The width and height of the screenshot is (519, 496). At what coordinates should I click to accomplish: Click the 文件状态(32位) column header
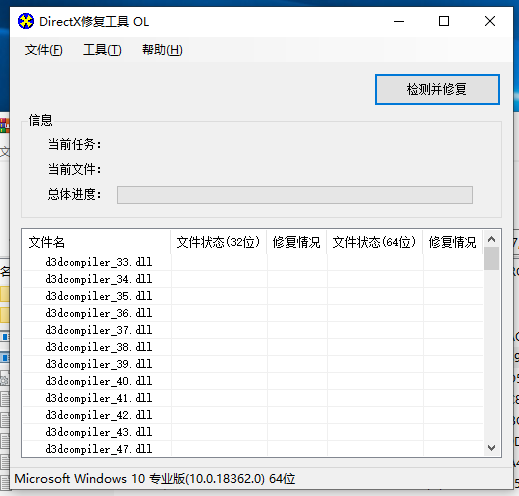[219, 242]
